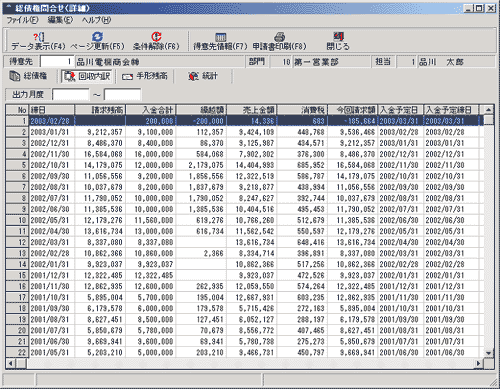This screenshot has width=500, height=389.
Task: Click the horizontal scrollbar left arrow
Action: coord(11,363)
